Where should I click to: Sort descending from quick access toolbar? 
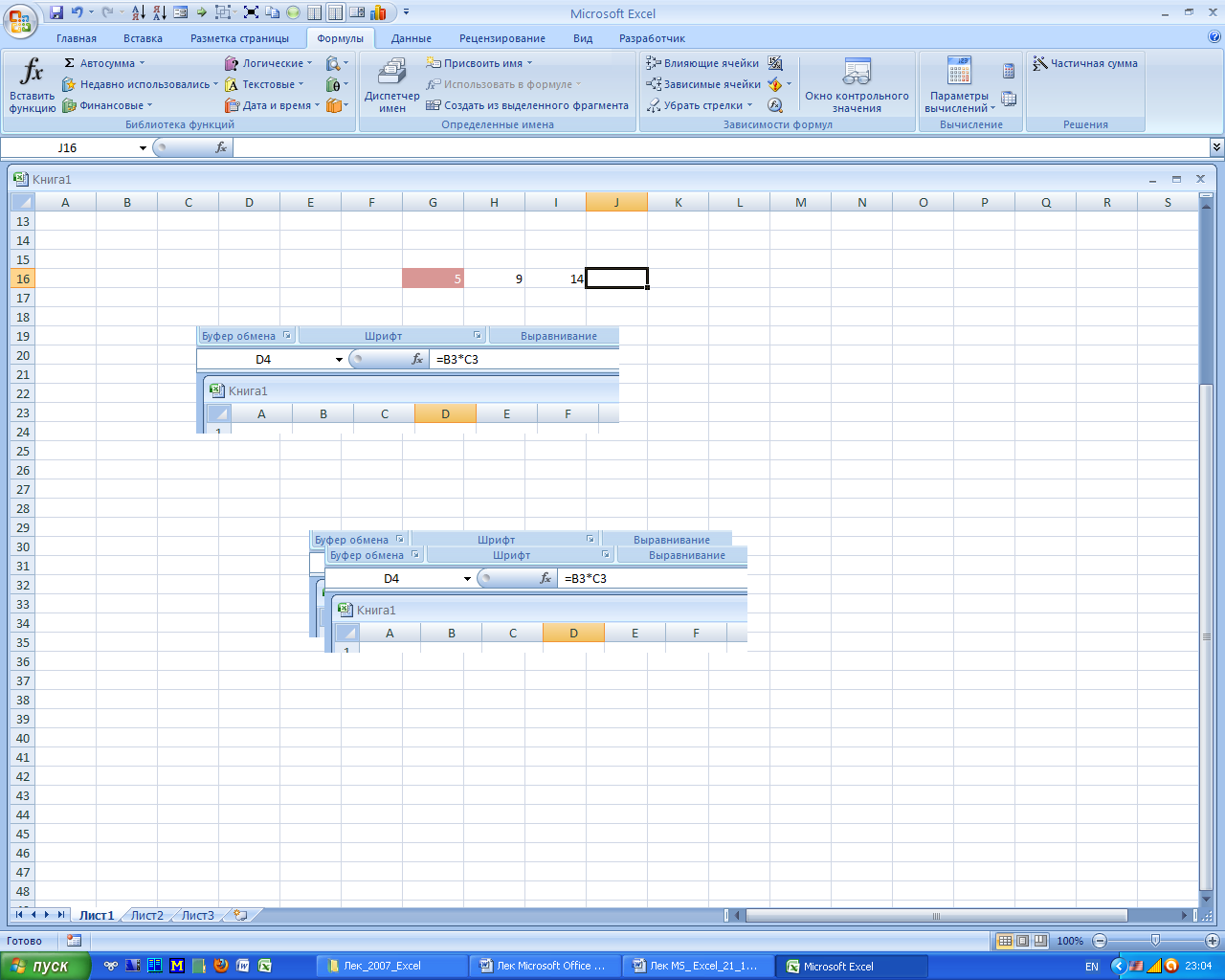pos(159,12)
